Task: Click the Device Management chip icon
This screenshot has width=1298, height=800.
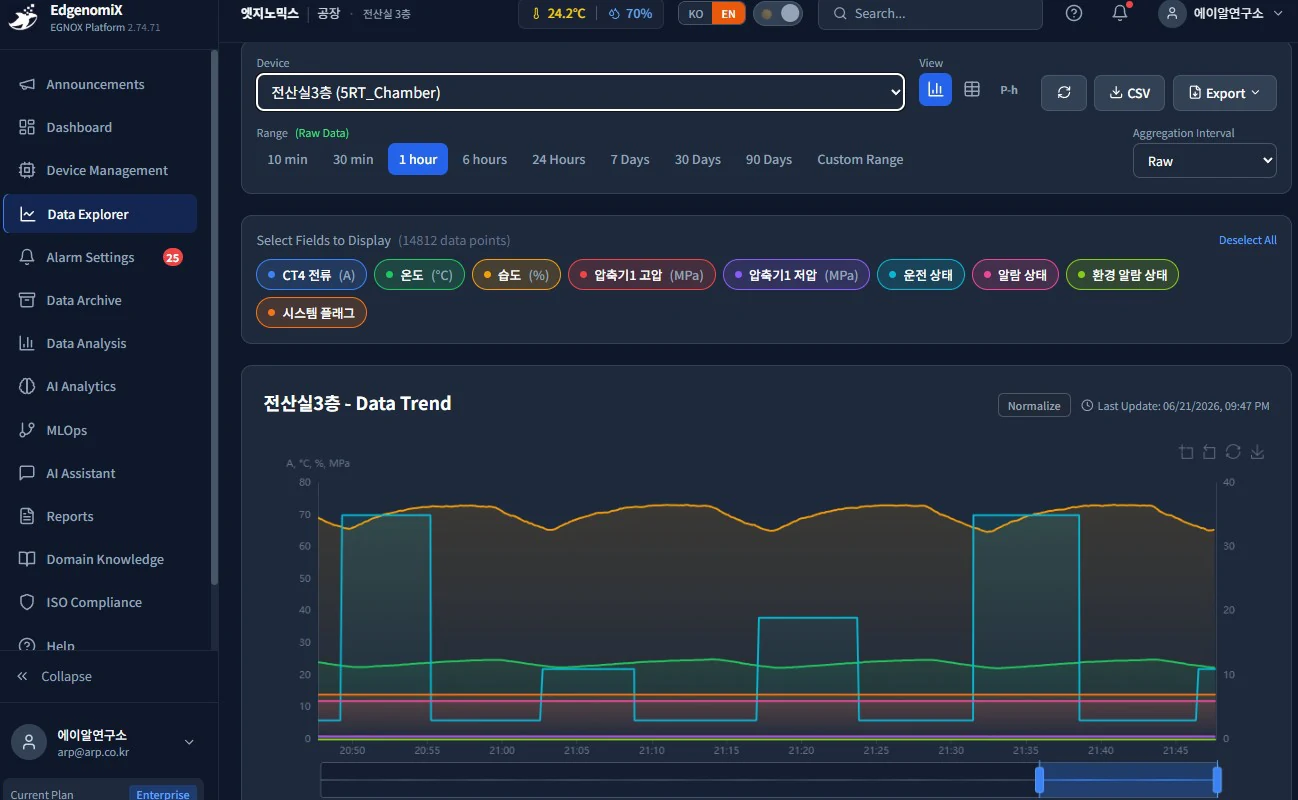Action: [27, 171]
